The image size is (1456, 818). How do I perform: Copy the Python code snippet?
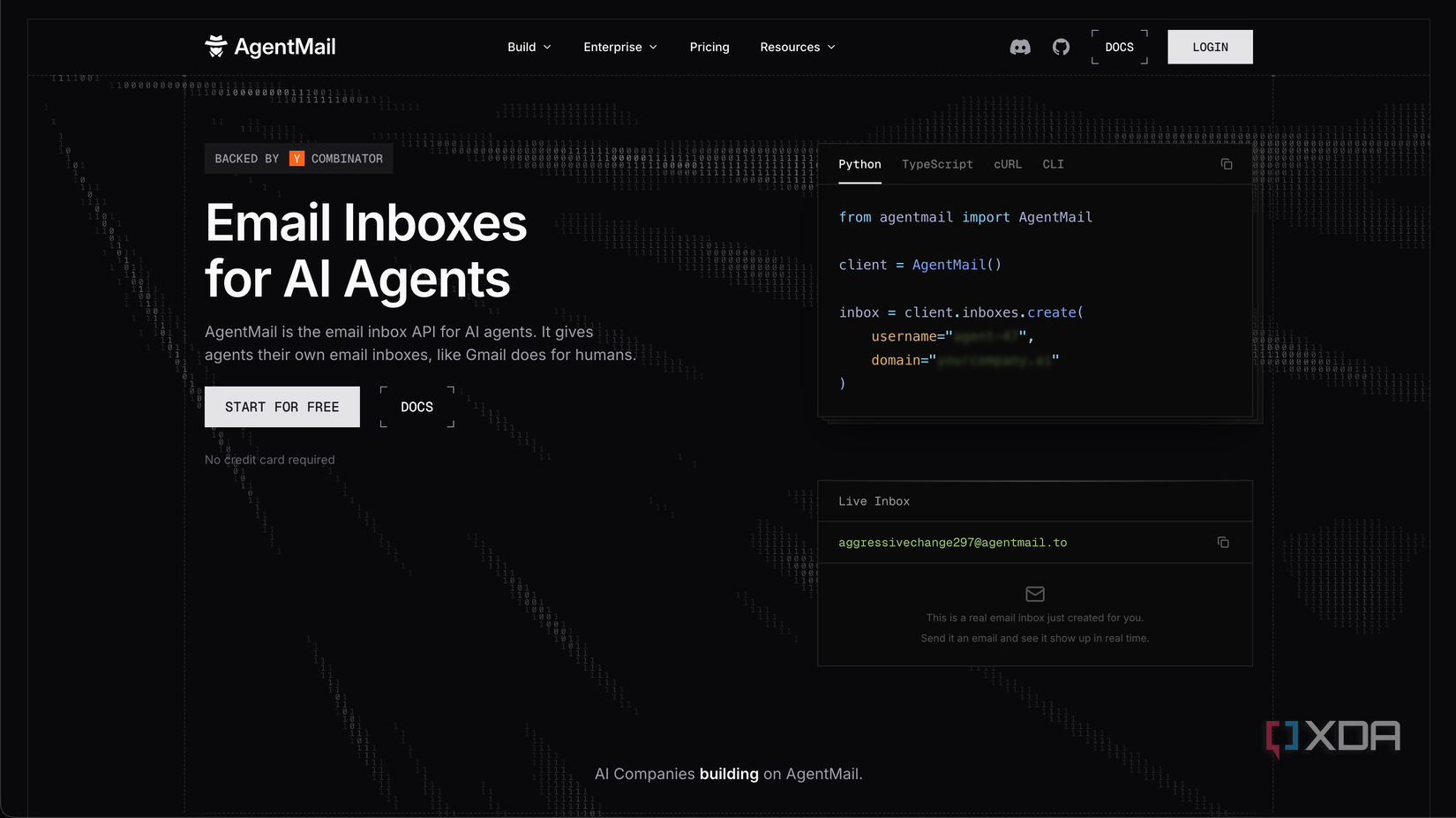(x=1227, y=164)
